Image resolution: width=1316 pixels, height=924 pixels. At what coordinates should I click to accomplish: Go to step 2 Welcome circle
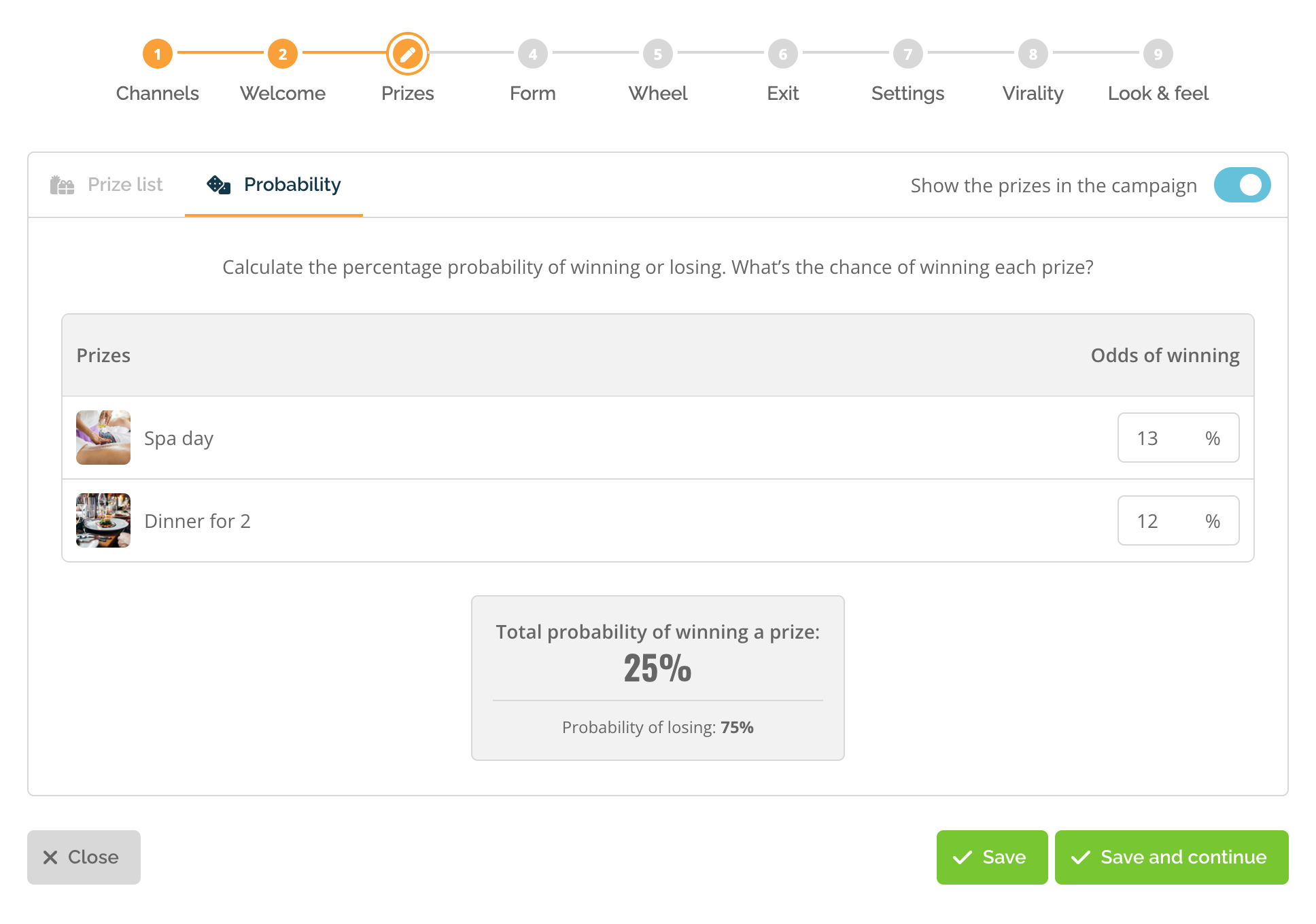tap(282, 54)
